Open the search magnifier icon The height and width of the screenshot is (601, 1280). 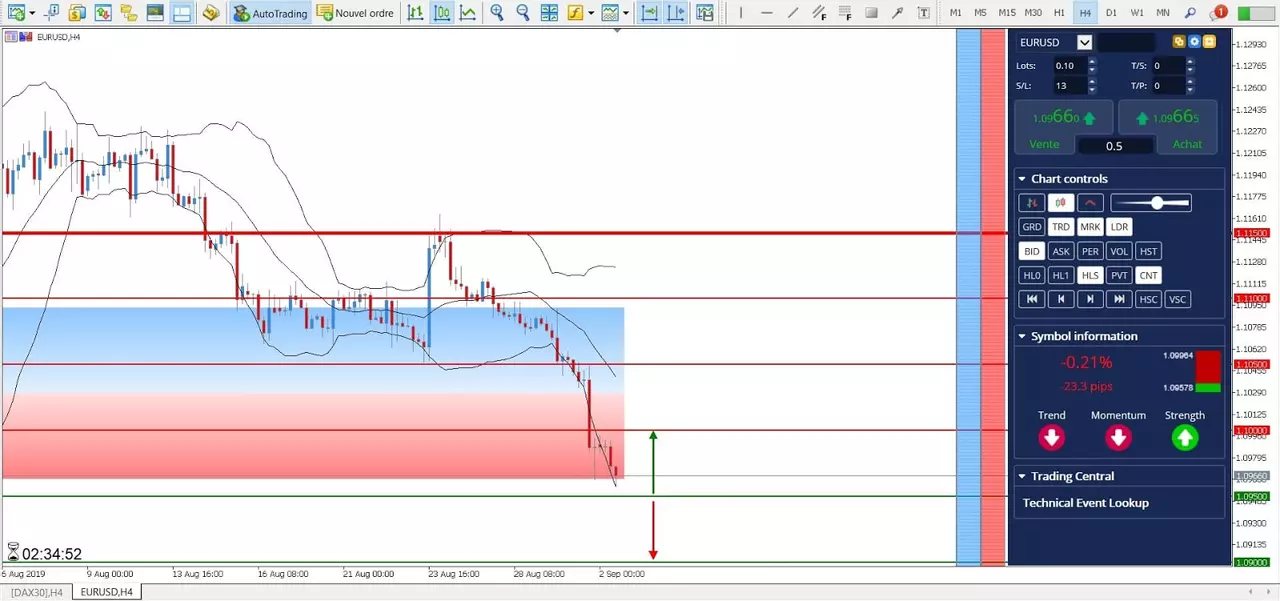1190,13
